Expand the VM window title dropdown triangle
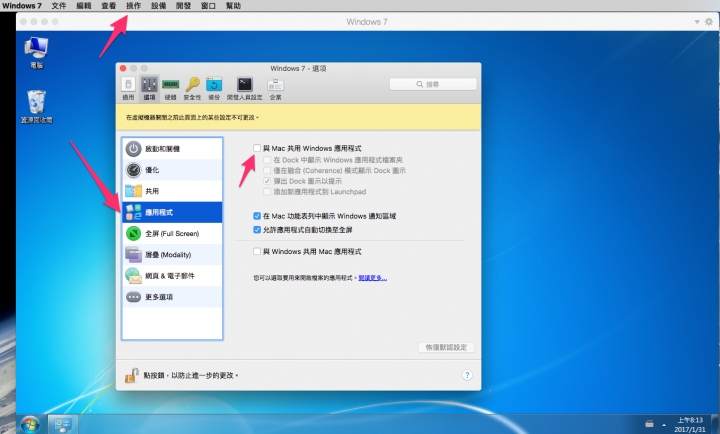 click(x=697, y=22)
